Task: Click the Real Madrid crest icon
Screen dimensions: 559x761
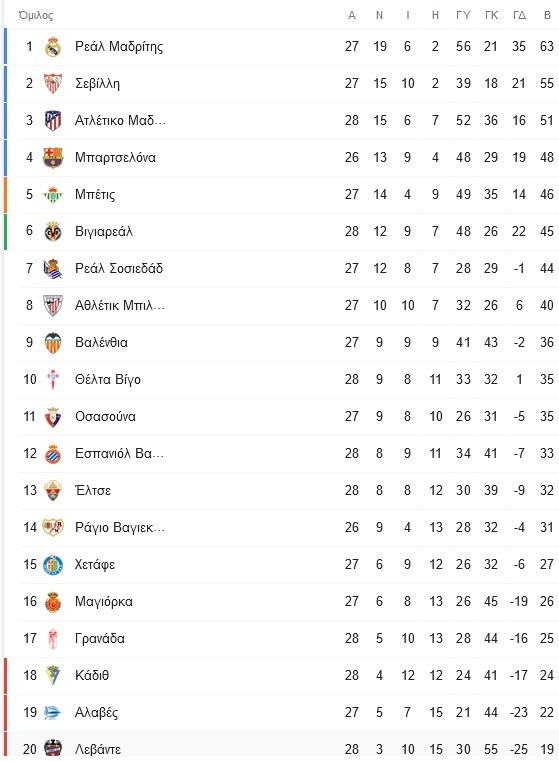Action: pyautogui.click(x=53, y=47)
